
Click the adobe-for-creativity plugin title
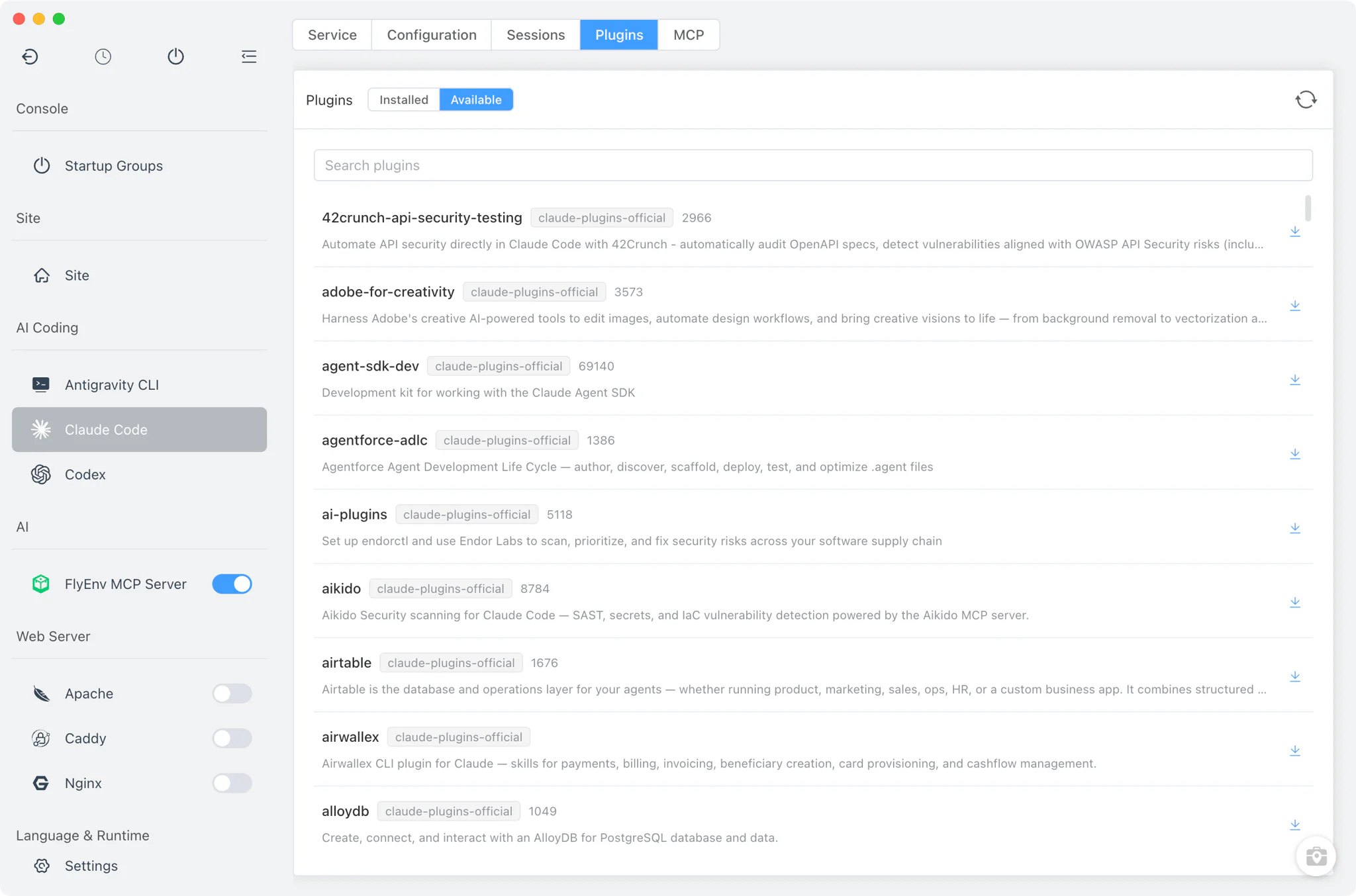pyautogui.click(x=388, y=292)
